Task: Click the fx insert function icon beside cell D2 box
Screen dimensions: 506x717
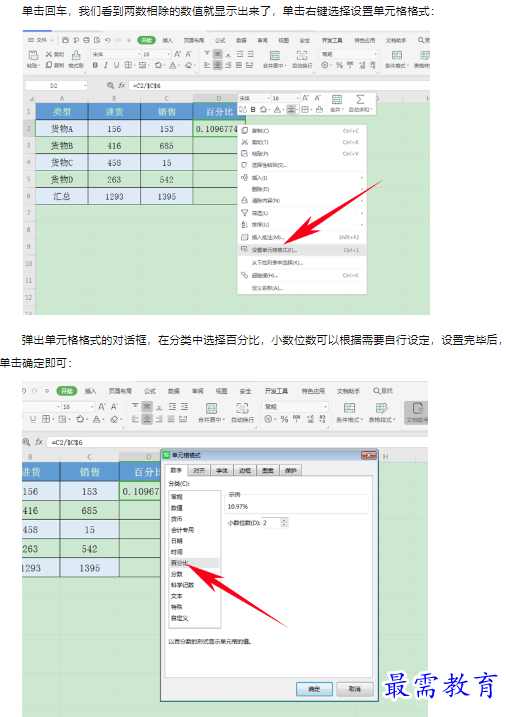Action: pyautogui.click(x=122, y=85)
